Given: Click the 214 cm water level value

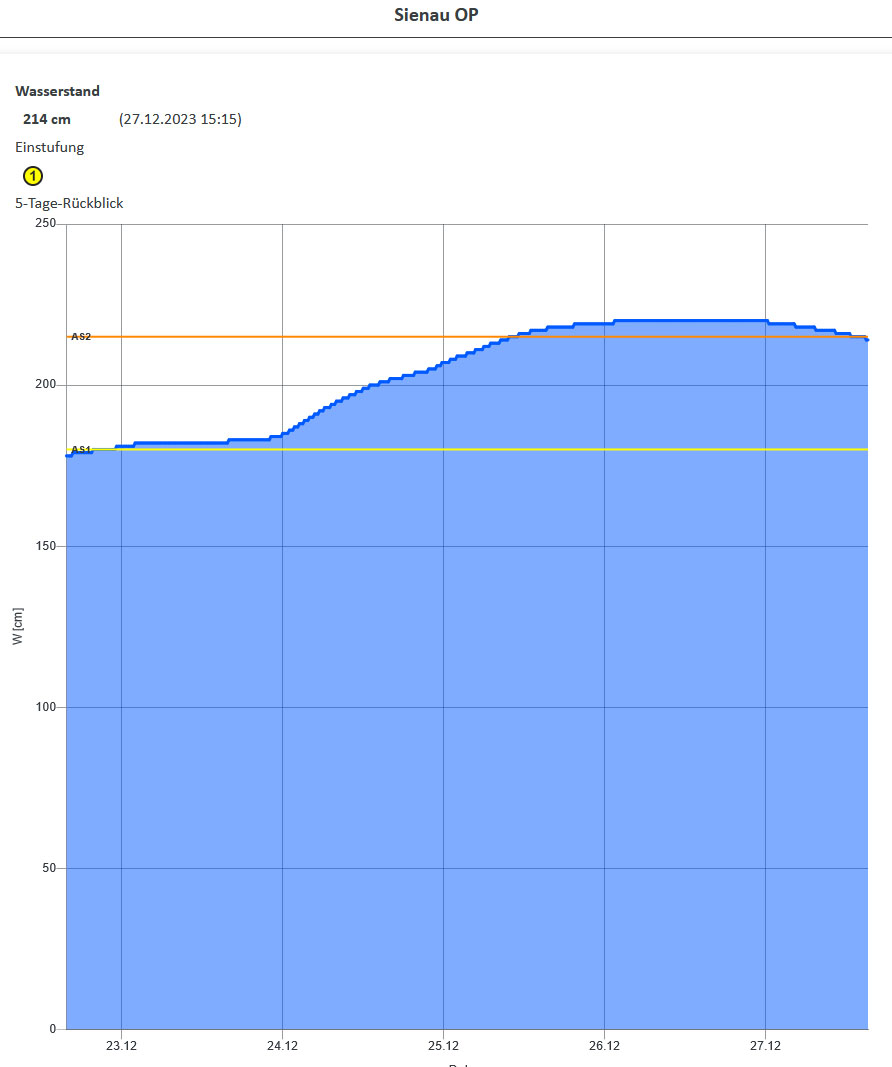Looking at the screenshot, I should click(x=46, y=119).
